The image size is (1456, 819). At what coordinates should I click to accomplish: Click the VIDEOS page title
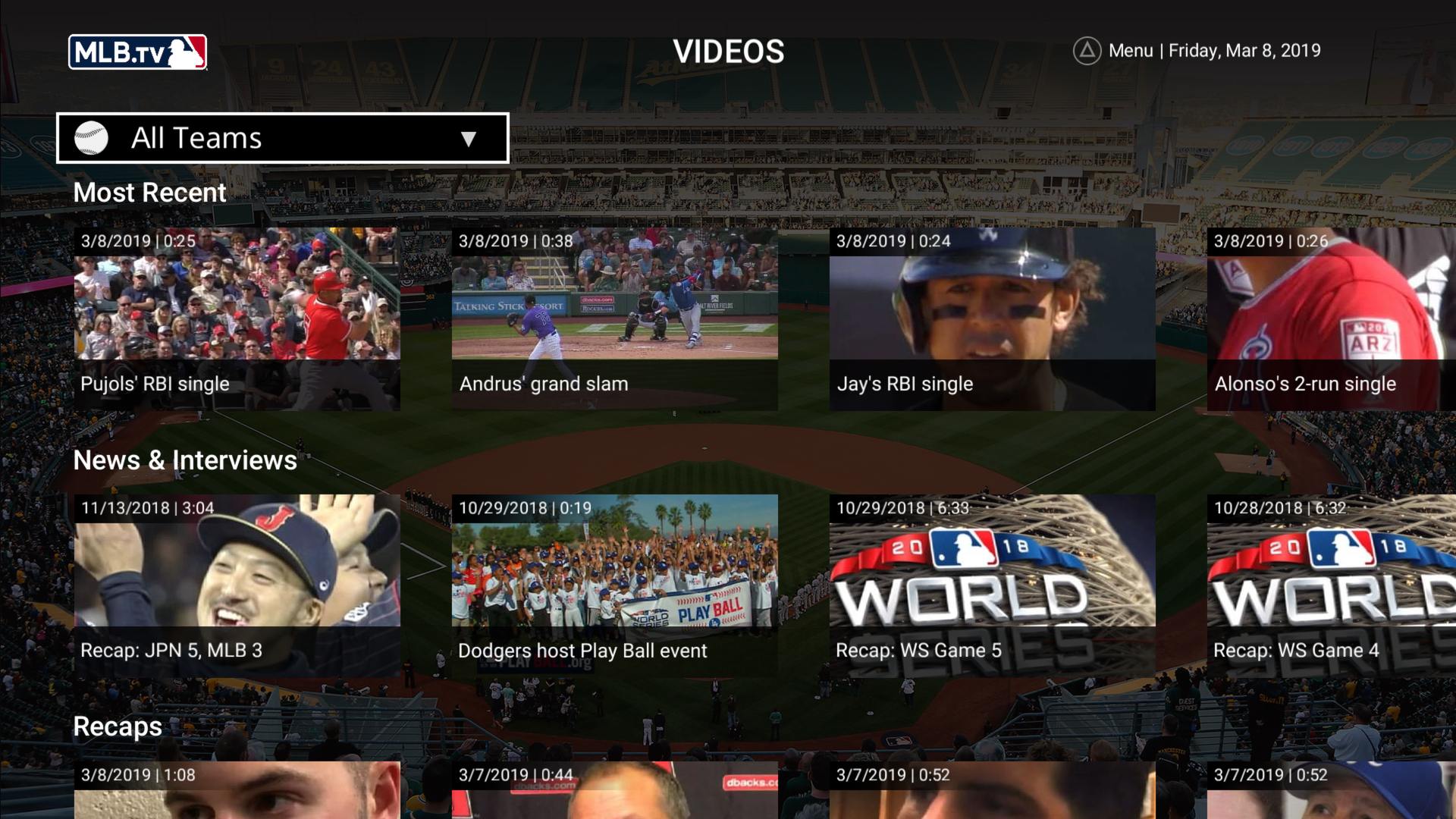tap(729, 52)
